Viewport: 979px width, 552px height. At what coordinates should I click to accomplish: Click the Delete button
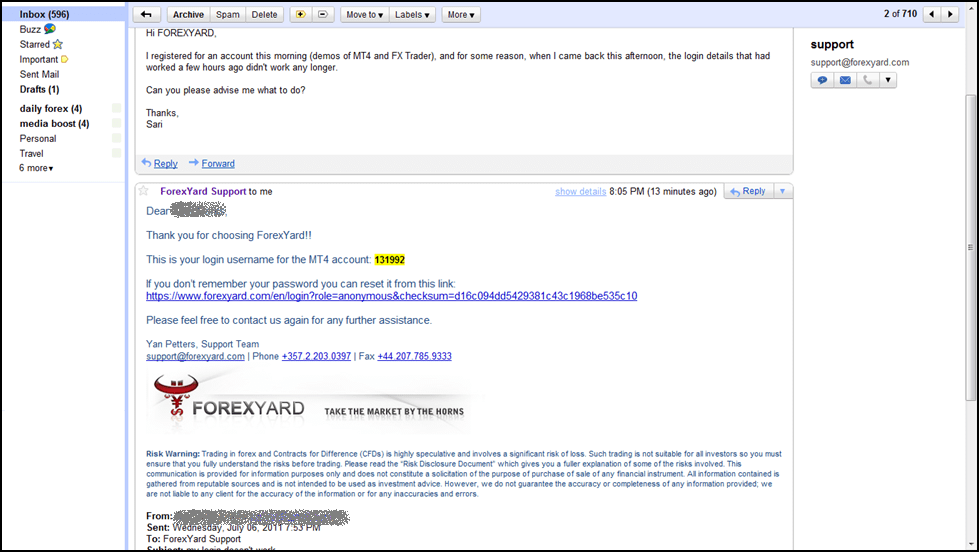click(264, 14)
